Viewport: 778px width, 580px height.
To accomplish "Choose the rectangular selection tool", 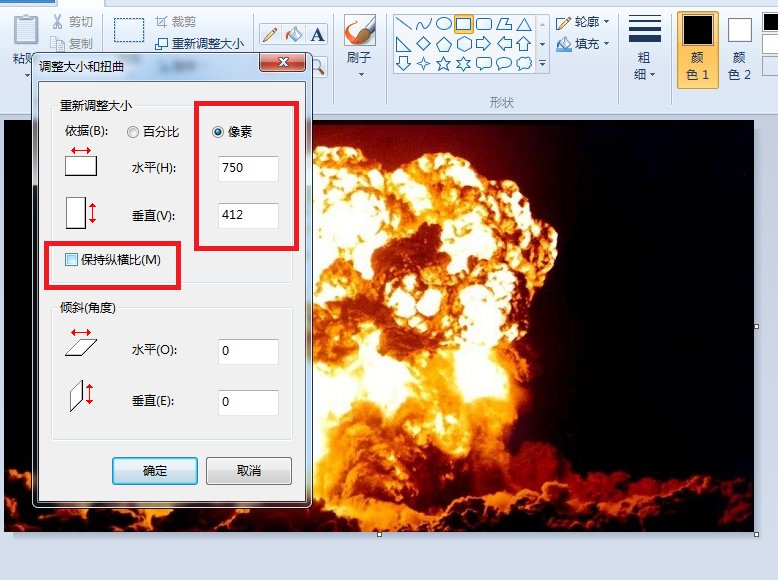I will 129,31.
